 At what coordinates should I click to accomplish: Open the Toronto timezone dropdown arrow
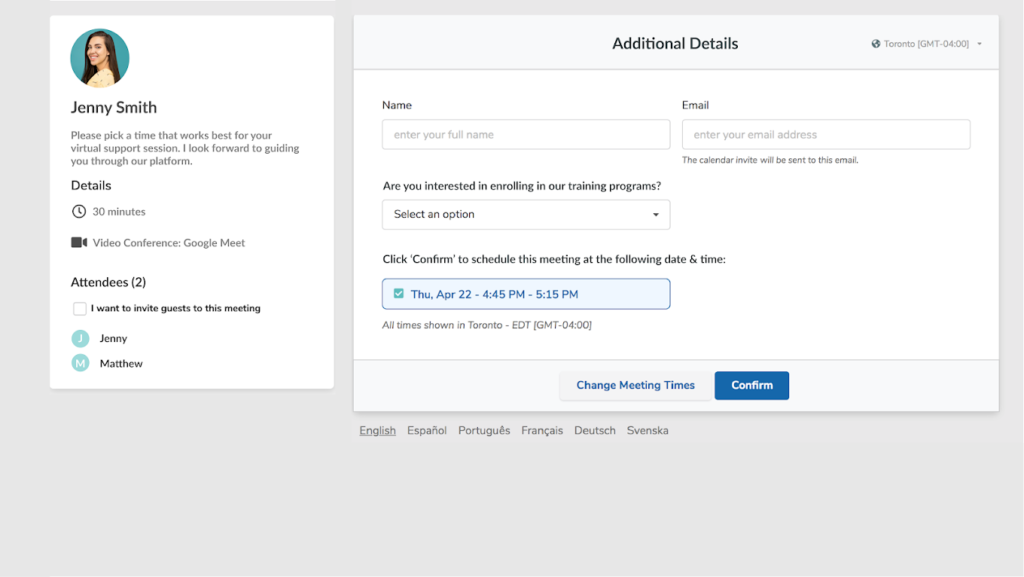979,44
